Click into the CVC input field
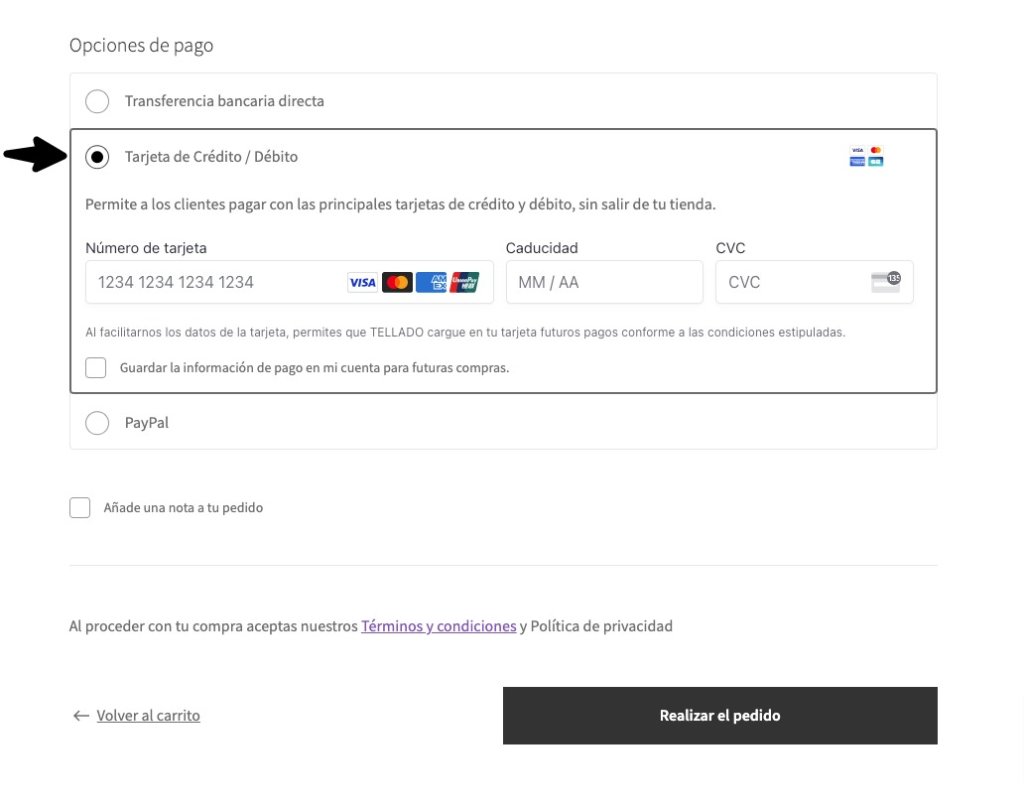Screen dimensions: 1024x810 pos(814,282)
